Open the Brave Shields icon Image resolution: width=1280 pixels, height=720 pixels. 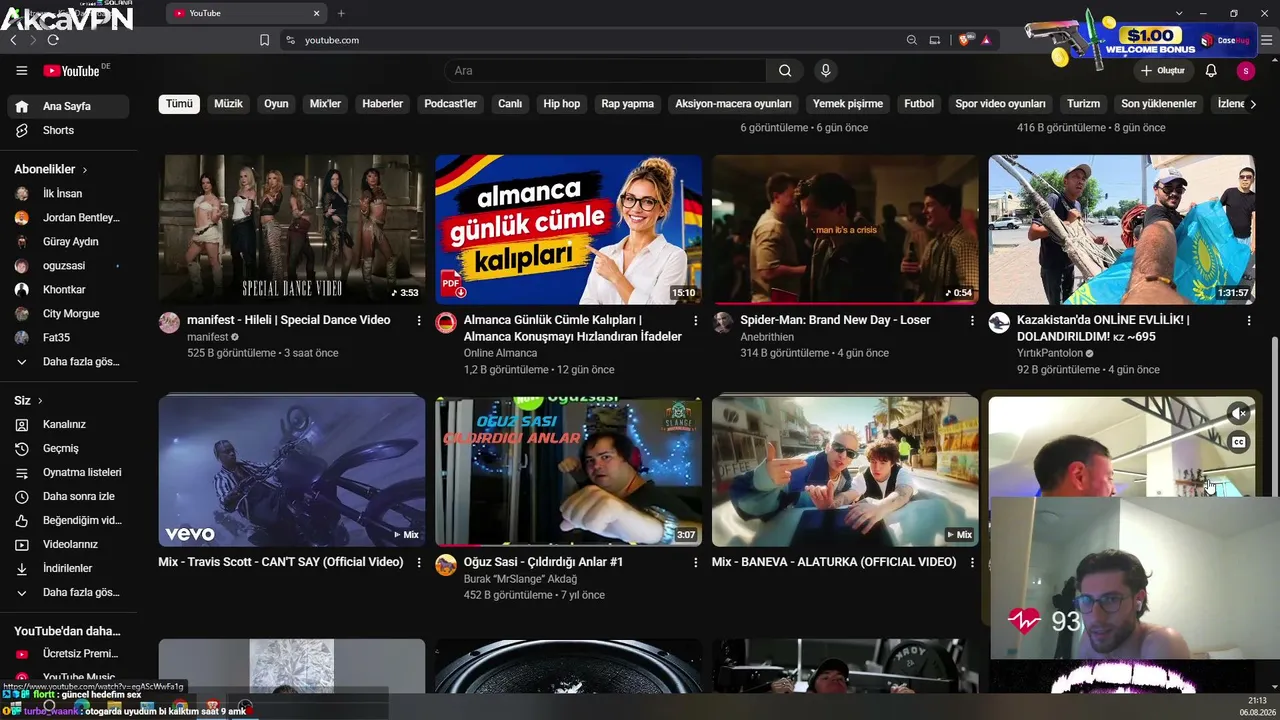tap(965, 40)
